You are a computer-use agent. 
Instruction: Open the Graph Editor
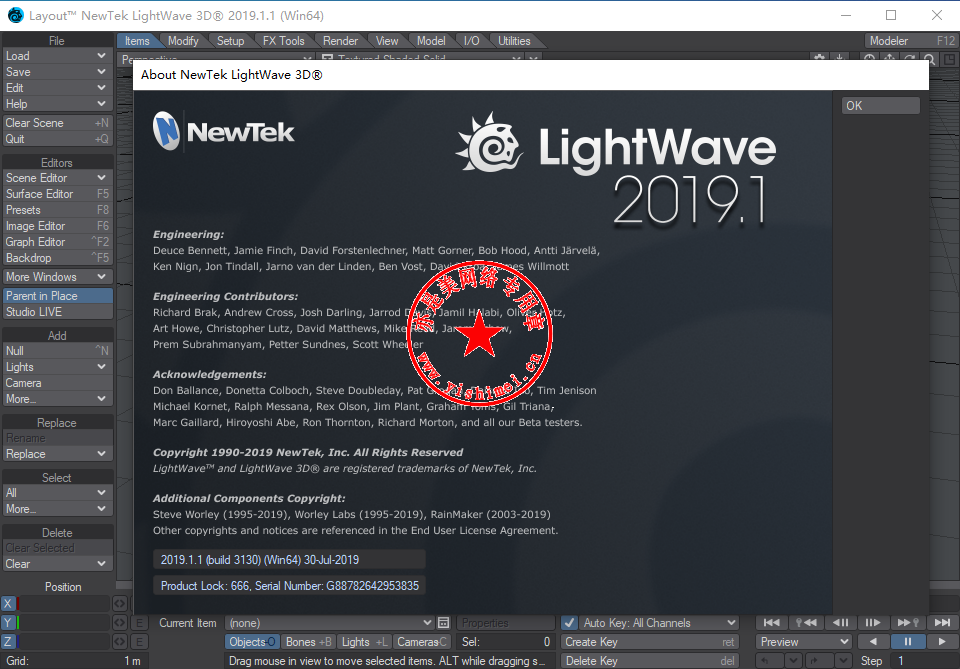coord(58,242)
